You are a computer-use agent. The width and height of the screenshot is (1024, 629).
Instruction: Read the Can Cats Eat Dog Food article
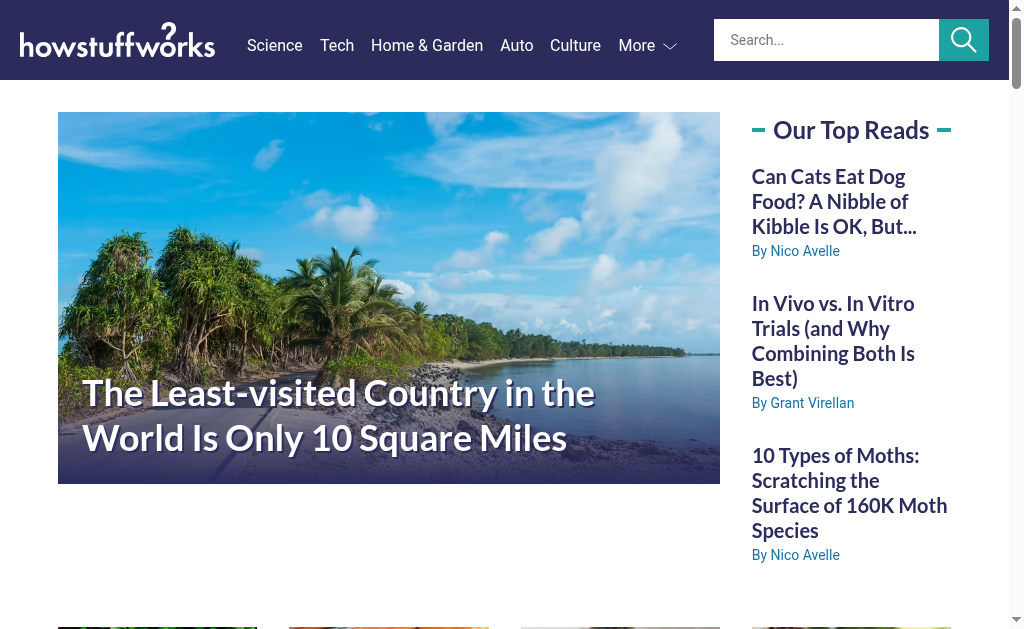coord(834,202)
